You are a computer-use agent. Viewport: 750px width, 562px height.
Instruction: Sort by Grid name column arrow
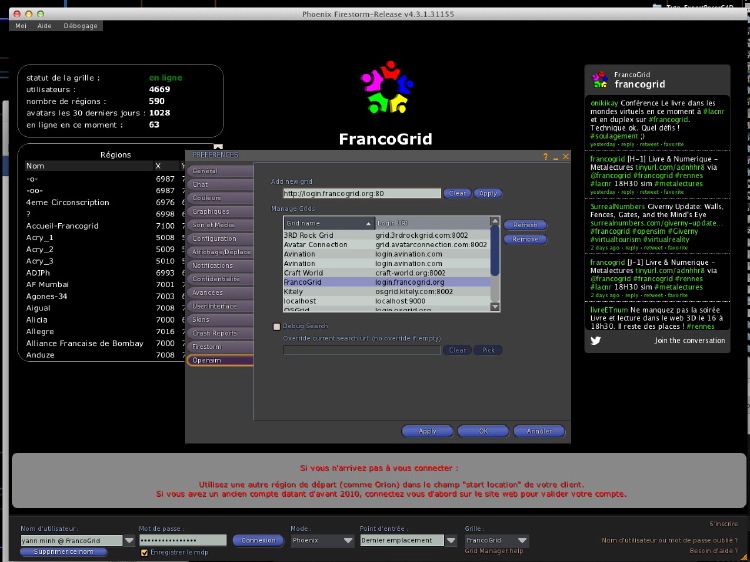click(368, 223)
